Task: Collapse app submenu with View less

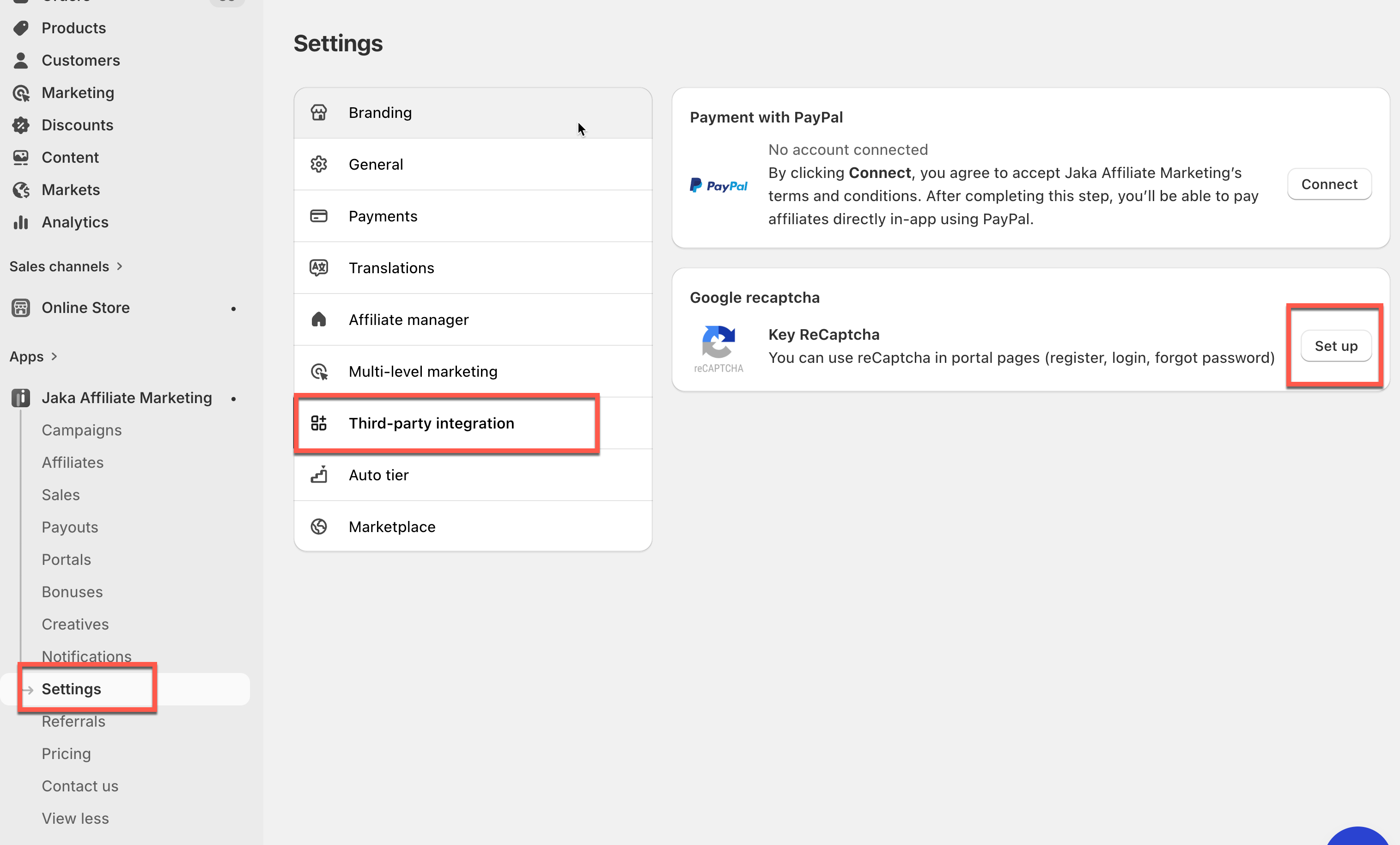Action: tap(75, 818)
